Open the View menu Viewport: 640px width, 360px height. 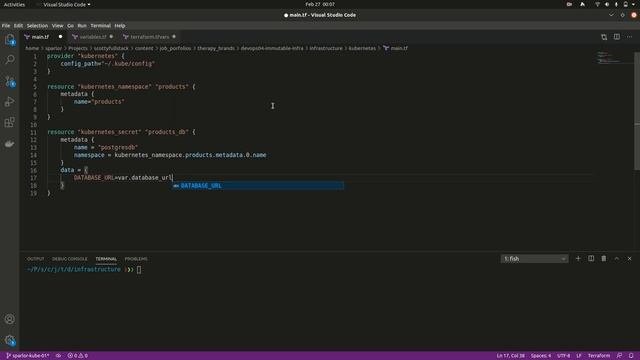click(58, 26)
